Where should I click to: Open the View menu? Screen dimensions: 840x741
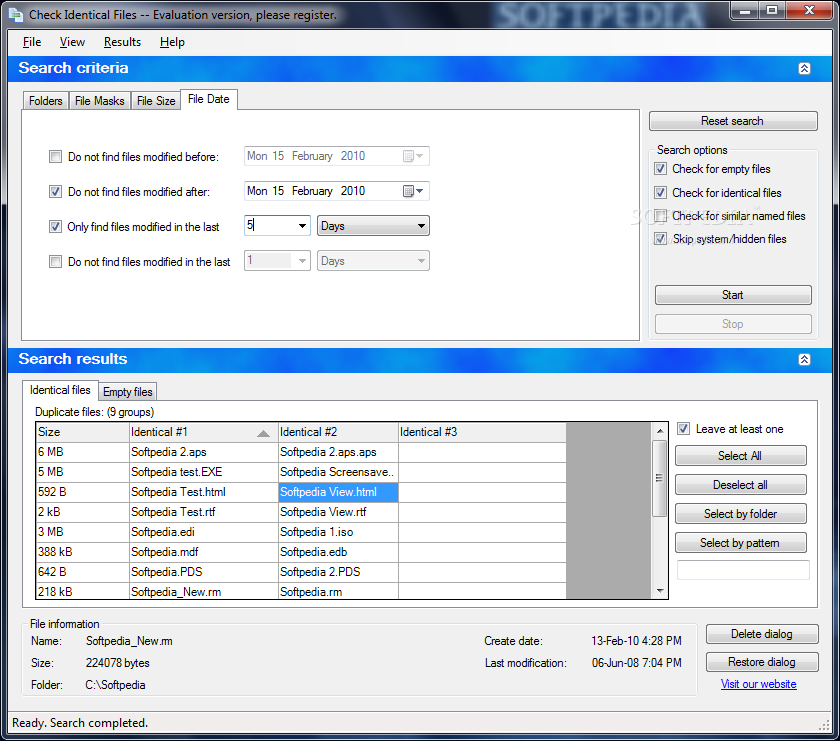tap(72, 42)
